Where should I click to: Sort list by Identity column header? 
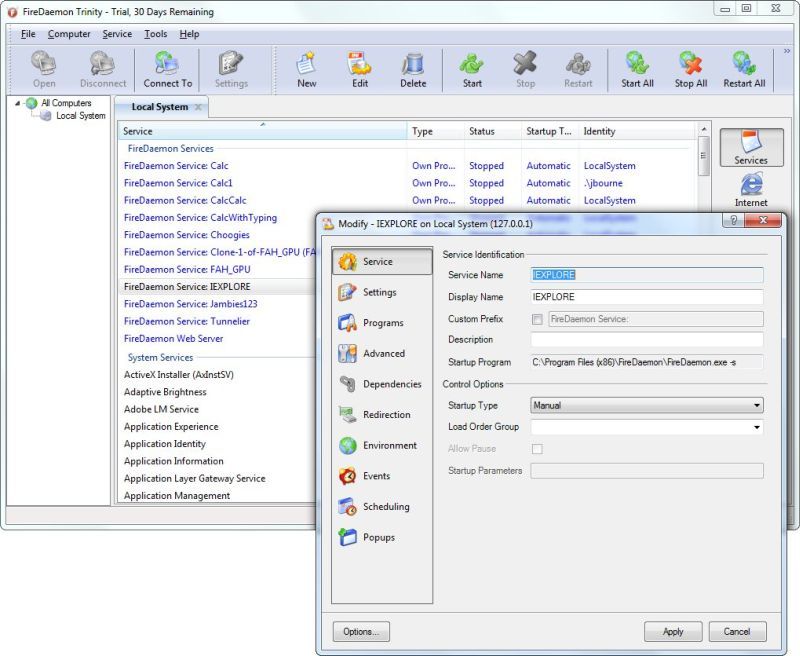click(637, 131)
